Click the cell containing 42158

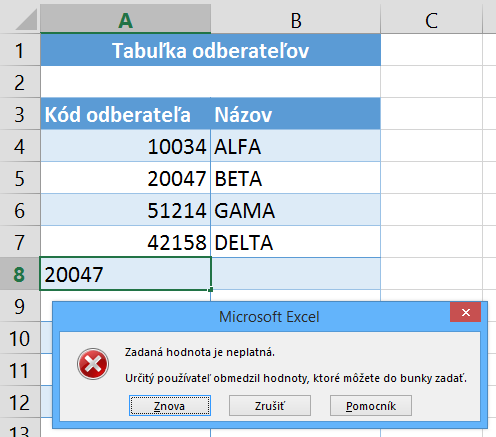coord(125,242)
